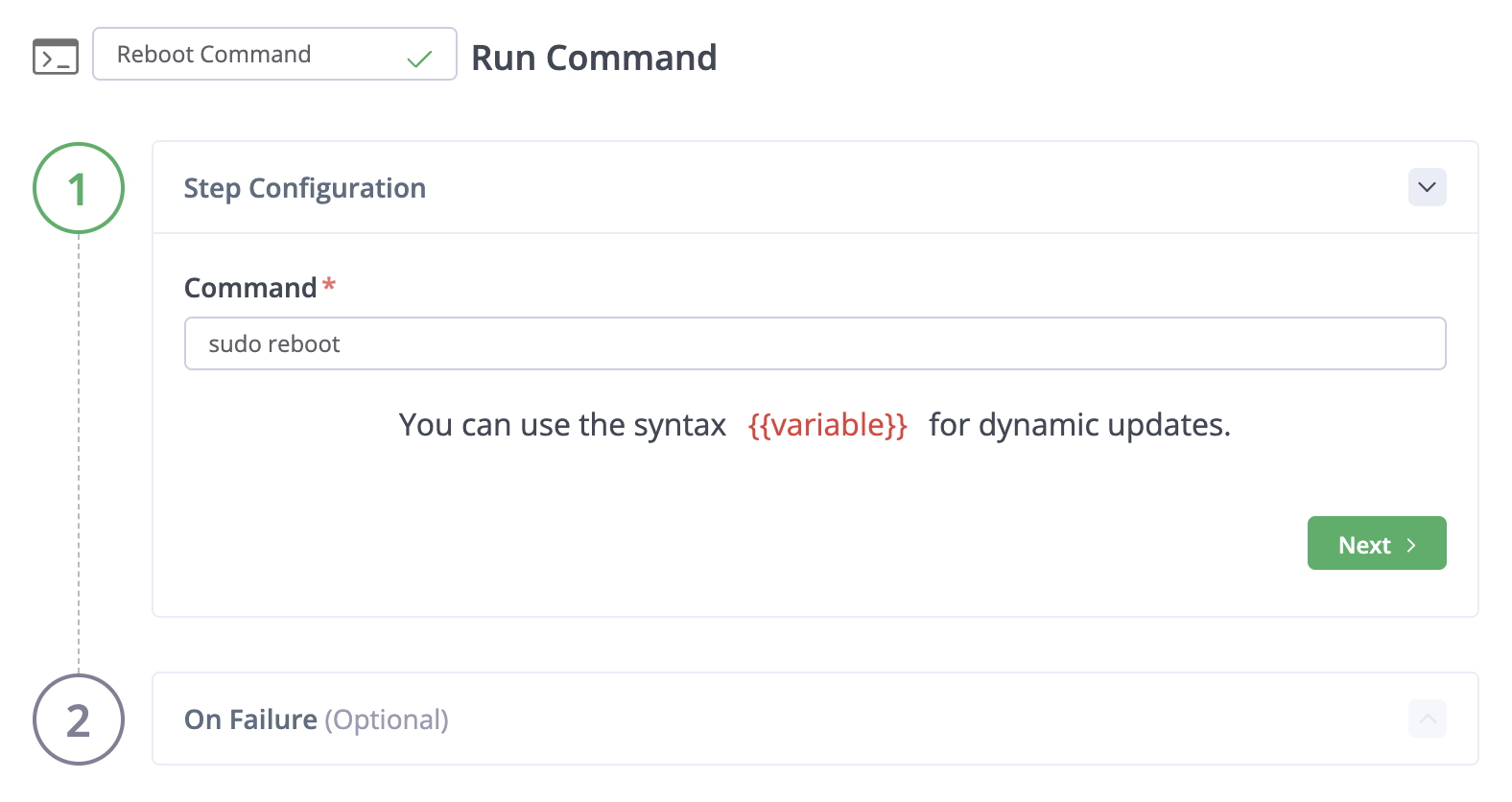Click the 'for dynamic updates' hint text
The width and height of the screenshot is (1512, 802).
tap(1079, 424)
